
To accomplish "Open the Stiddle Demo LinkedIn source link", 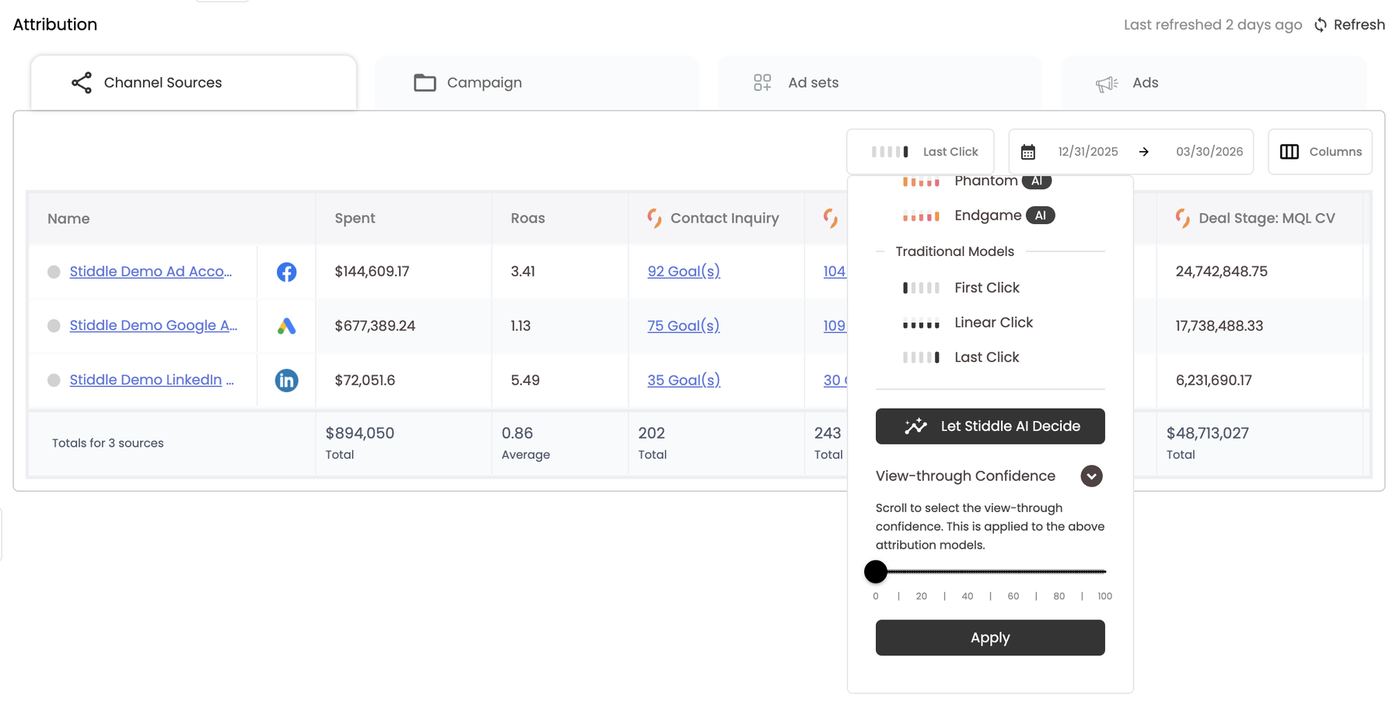I will point(152,381).
